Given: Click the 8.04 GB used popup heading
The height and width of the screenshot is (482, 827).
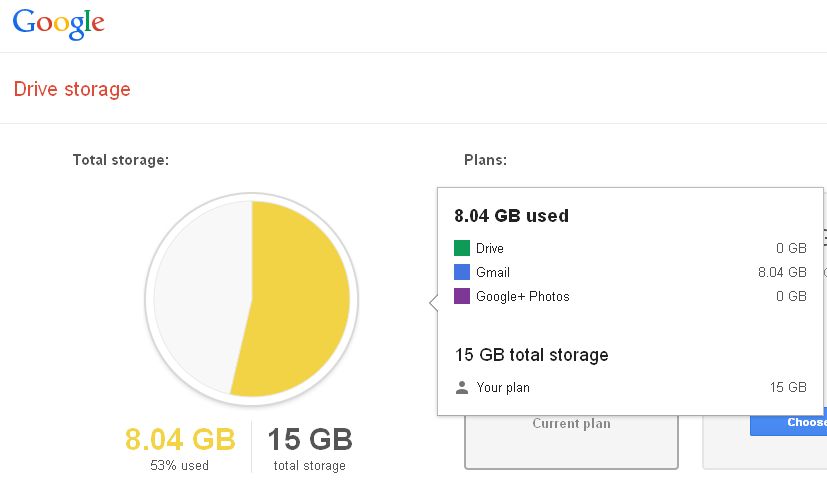Looking at the screenshot, I should [511, 215].
